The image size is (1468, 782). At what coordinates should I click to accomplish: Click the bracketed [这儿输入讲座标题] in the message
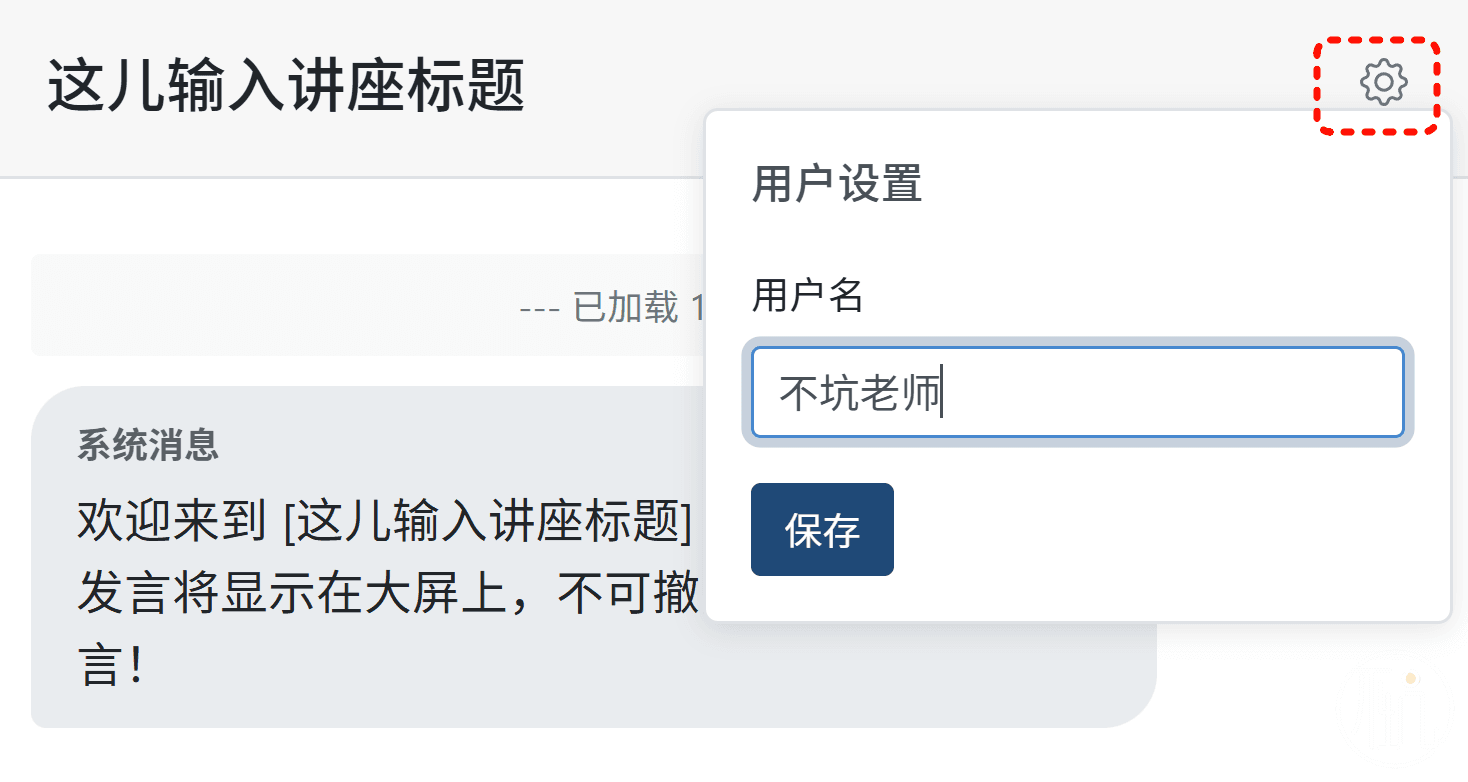[x=488, y=522]
